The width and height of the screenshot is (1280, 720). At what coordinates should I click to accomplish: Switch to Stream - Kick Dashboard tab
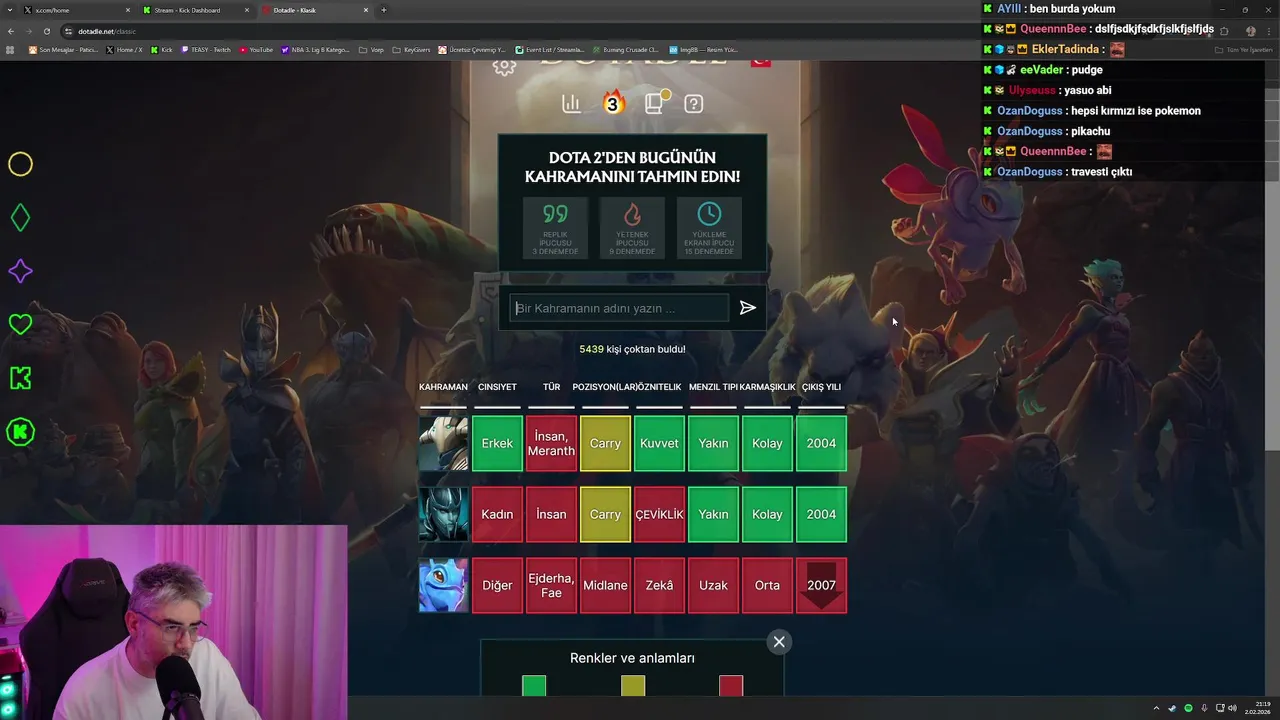pos(195,10)
